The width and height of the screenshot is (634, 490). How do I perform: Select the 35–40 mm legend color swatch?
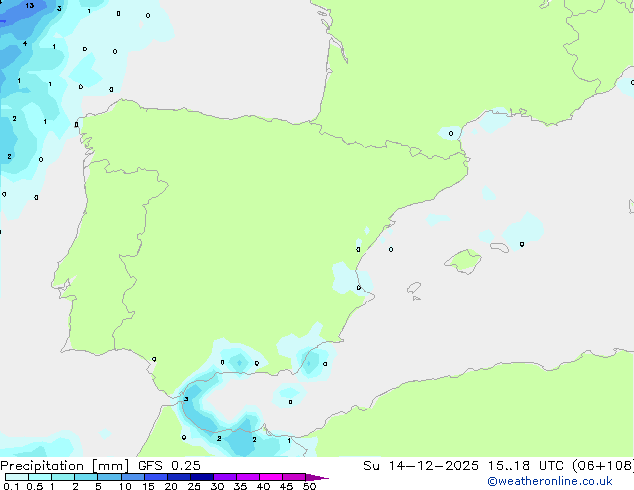[x=248, y=477]
